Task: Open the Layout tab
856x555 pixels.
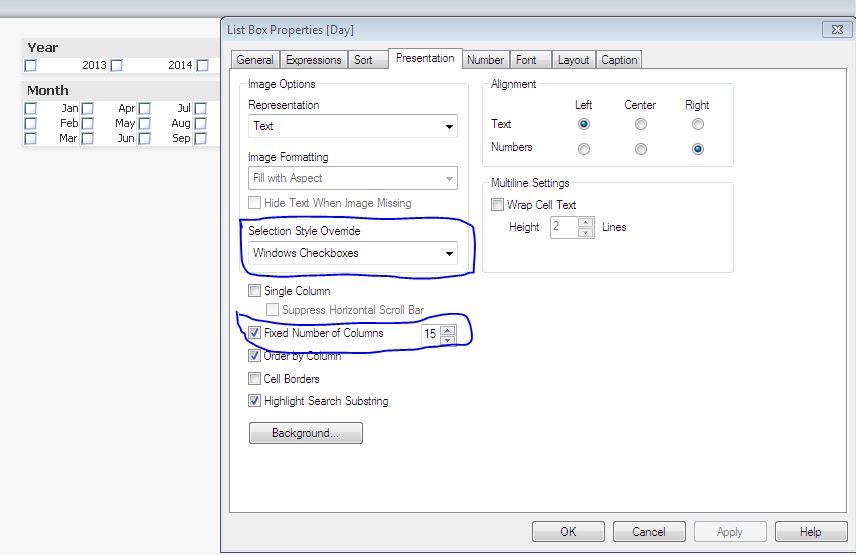Action: pos(573,60)
